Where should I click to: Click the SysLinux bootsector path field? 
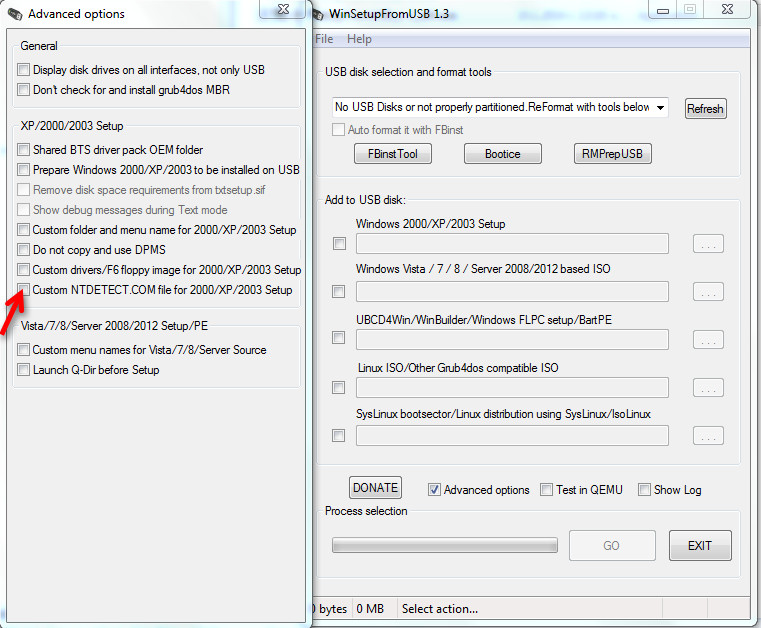coord(512,436)
